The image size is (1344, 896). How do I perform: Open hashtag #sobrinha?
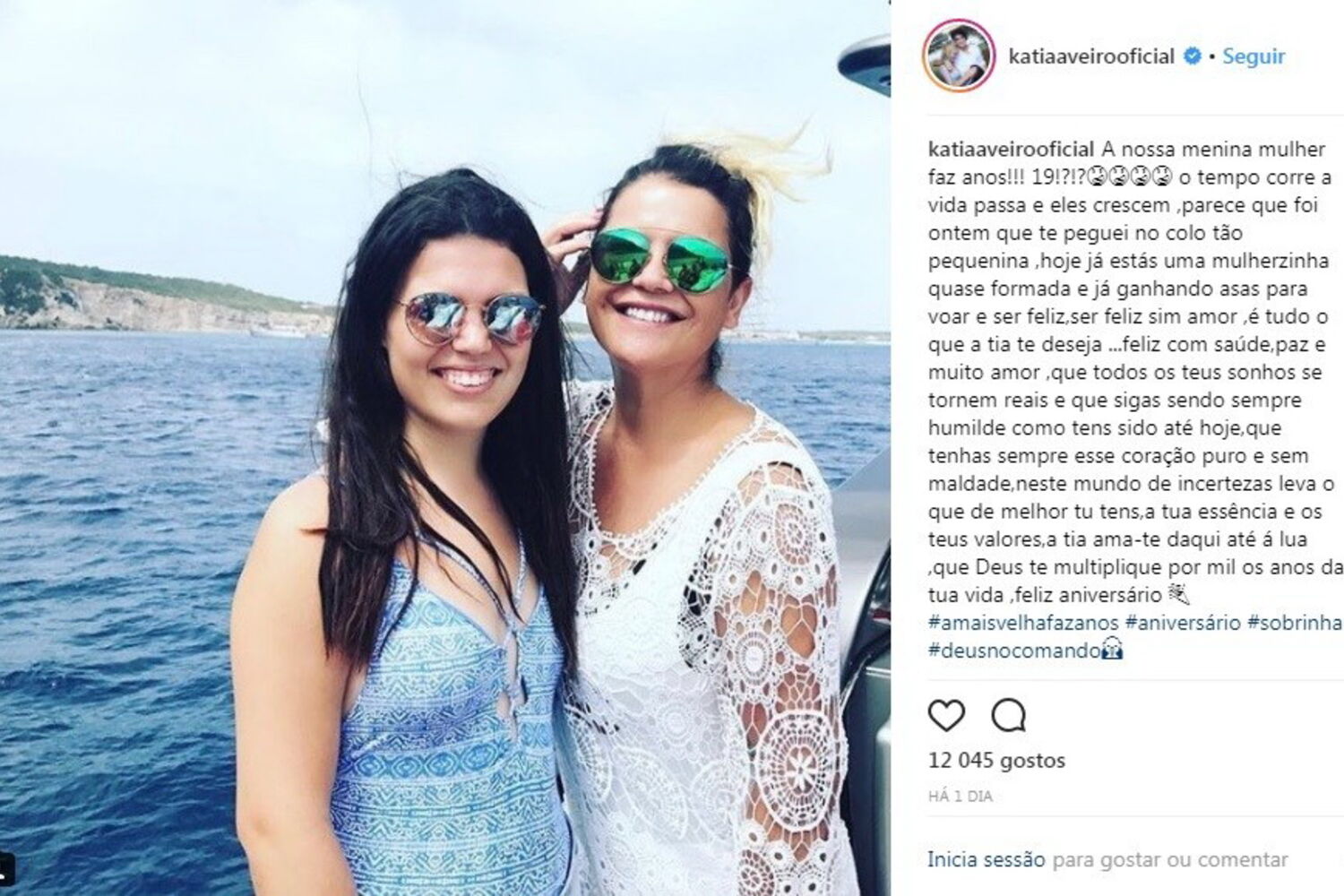(1295, 623)
